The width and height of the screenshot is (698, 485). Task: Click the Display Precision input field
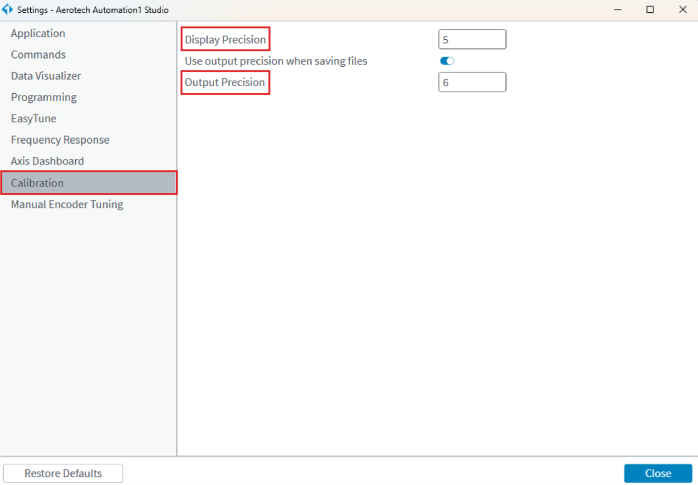(472, 39)
